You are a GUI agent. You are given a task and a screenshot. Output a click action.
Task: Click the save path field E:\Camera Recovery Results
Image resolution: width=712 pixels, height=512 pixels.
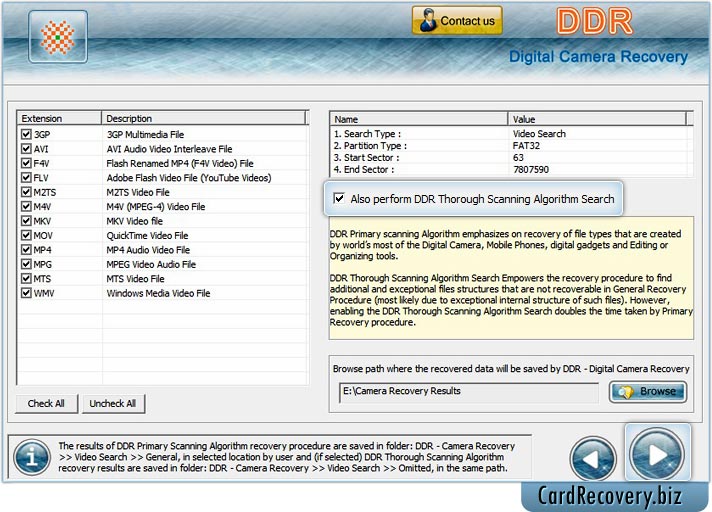pos(469,392)
